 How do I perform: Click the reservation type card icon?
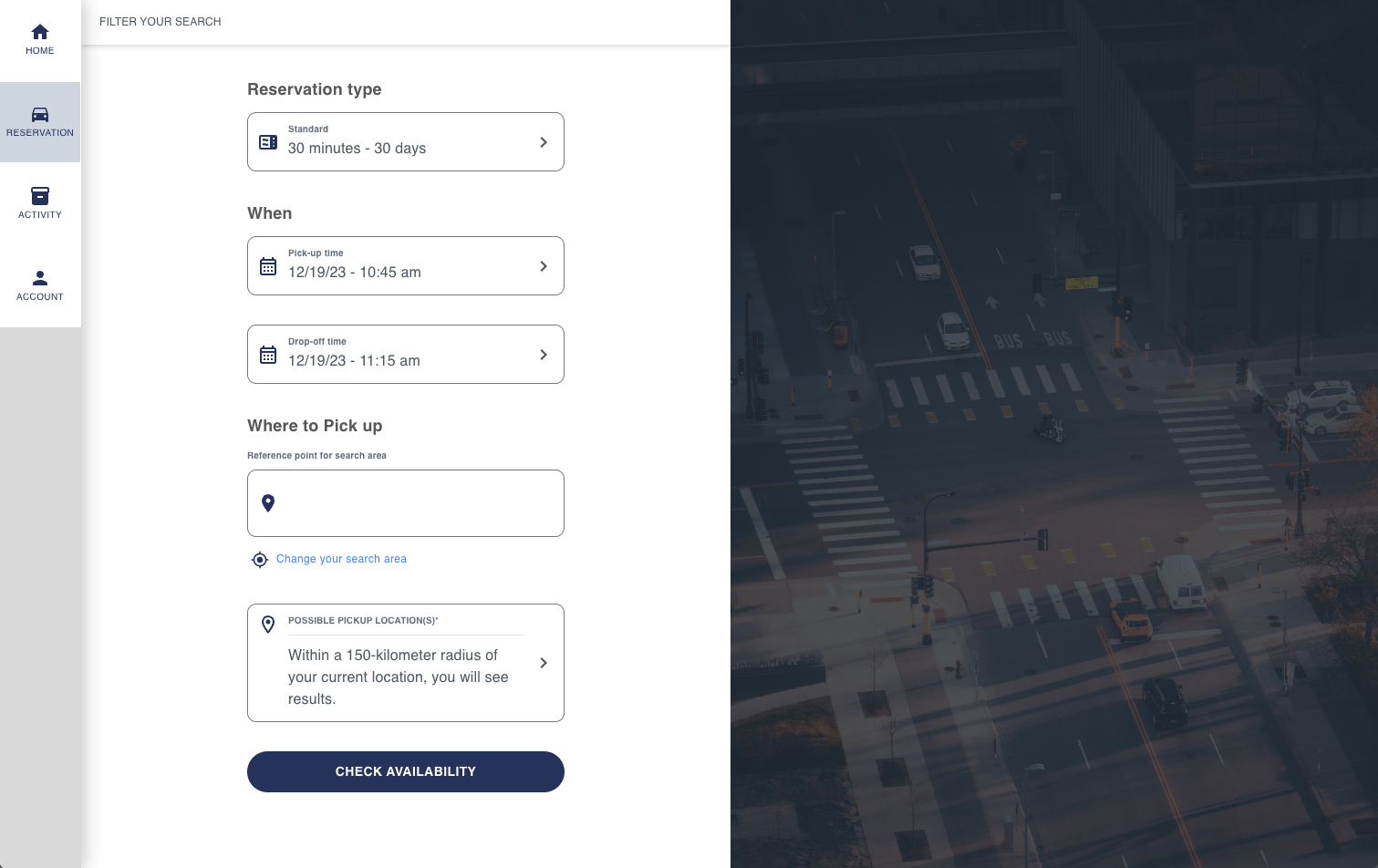click(x=268, y=142)
